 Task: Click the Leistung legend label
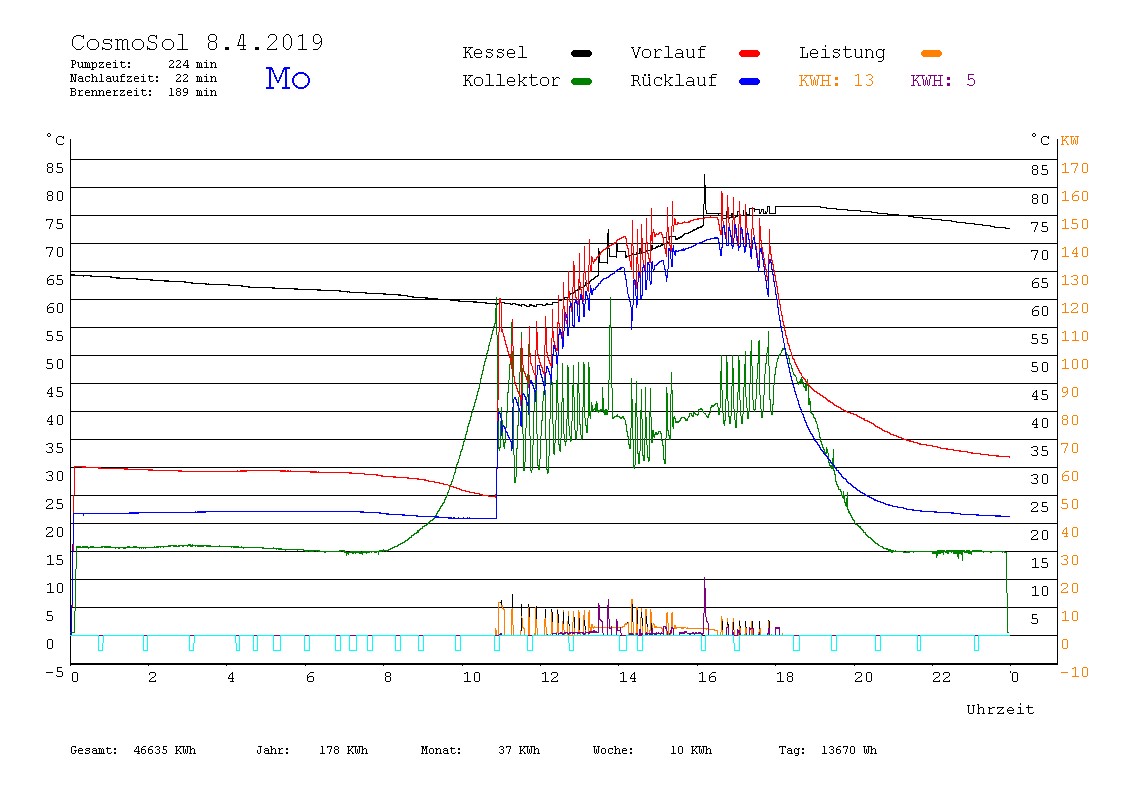coord(842,53)
